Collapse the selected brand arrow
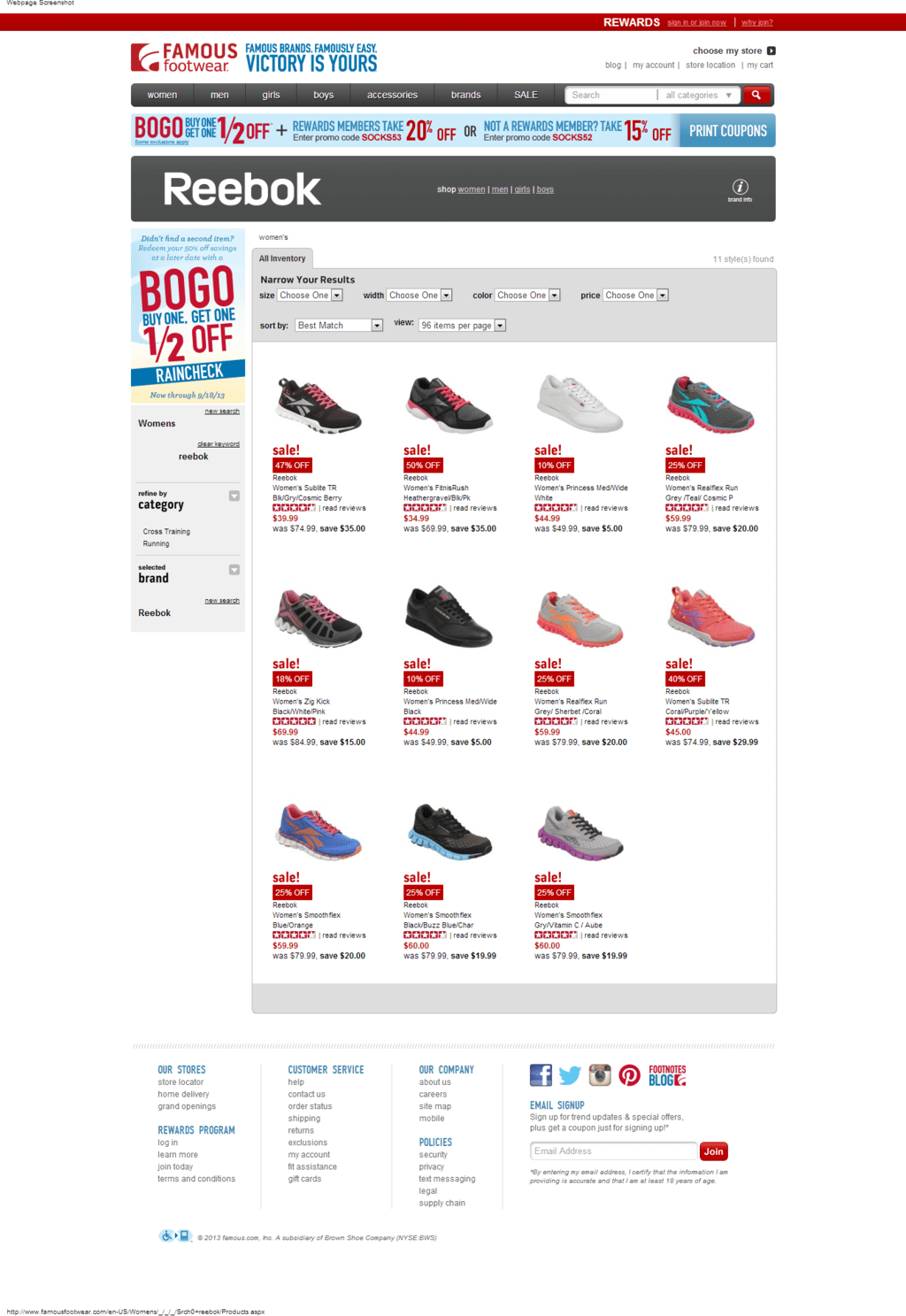The height and width of the screenshot is (1316, 906). pyautogui.click(x=234, y=569)
